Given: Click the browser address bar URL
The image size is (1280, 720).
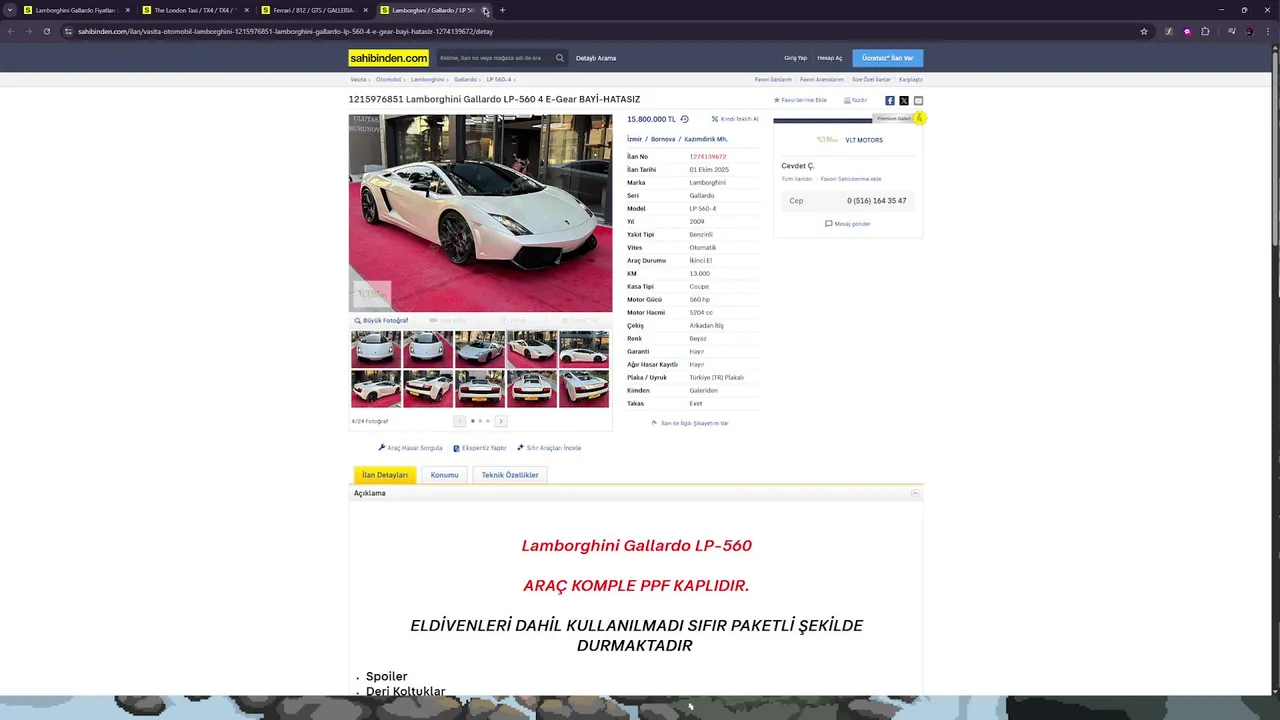Looking at the screenshot, I should pos(286,31).
